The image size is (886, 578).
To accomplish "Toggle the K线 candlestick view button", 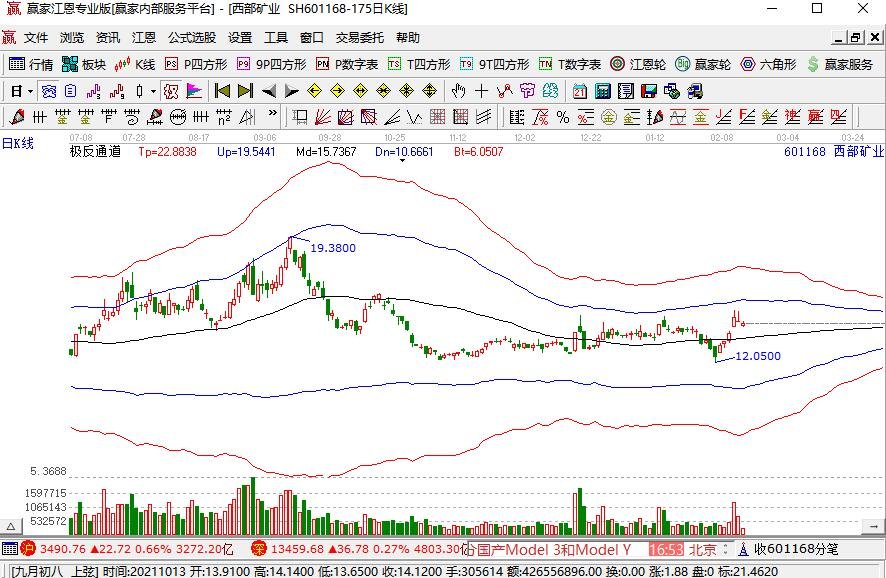I will (x=134, y=64).
